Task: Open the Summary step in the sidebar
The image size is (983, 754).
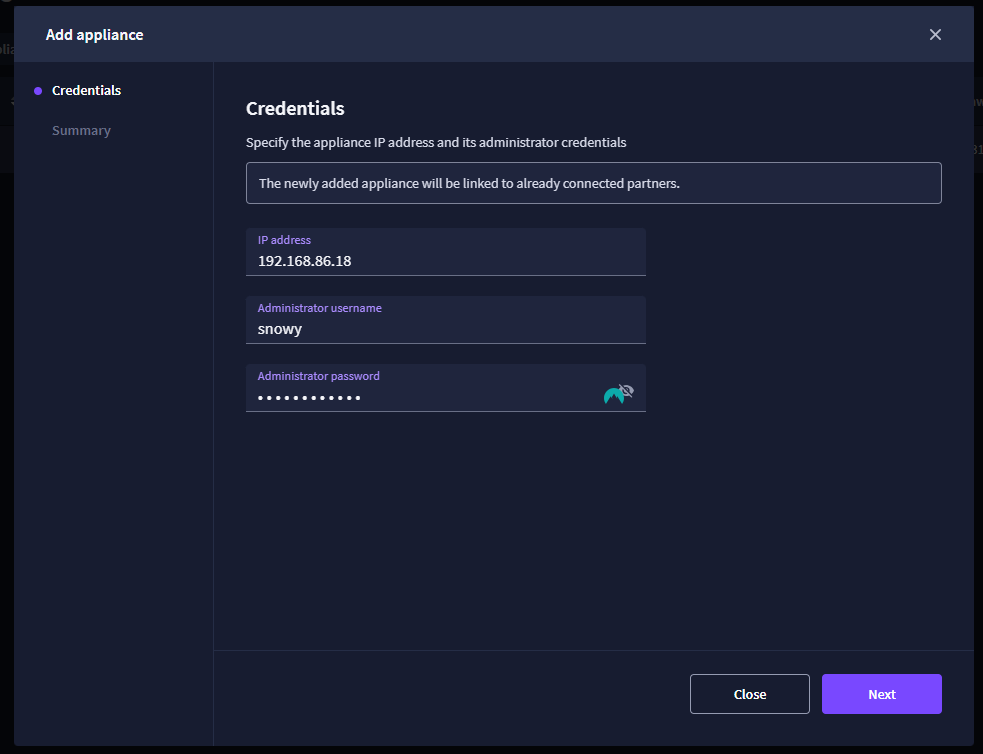Action: click(x=81, y=130)
